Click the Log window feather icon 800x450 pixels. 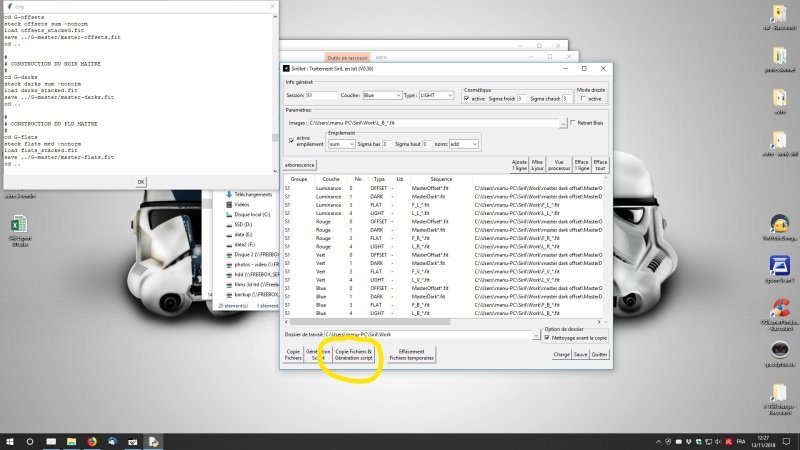[10, 7]
